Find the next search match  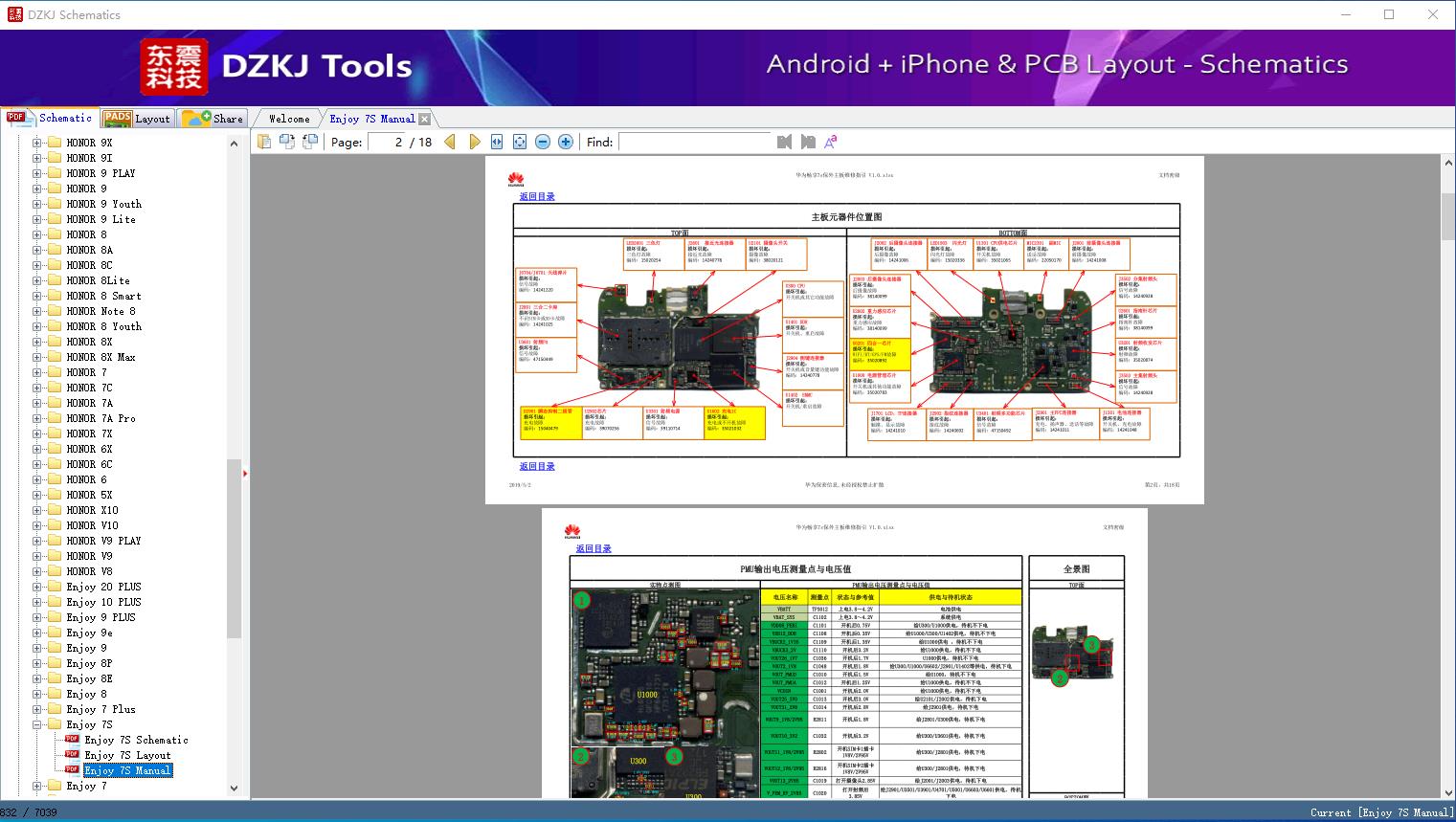click(808, 142)
